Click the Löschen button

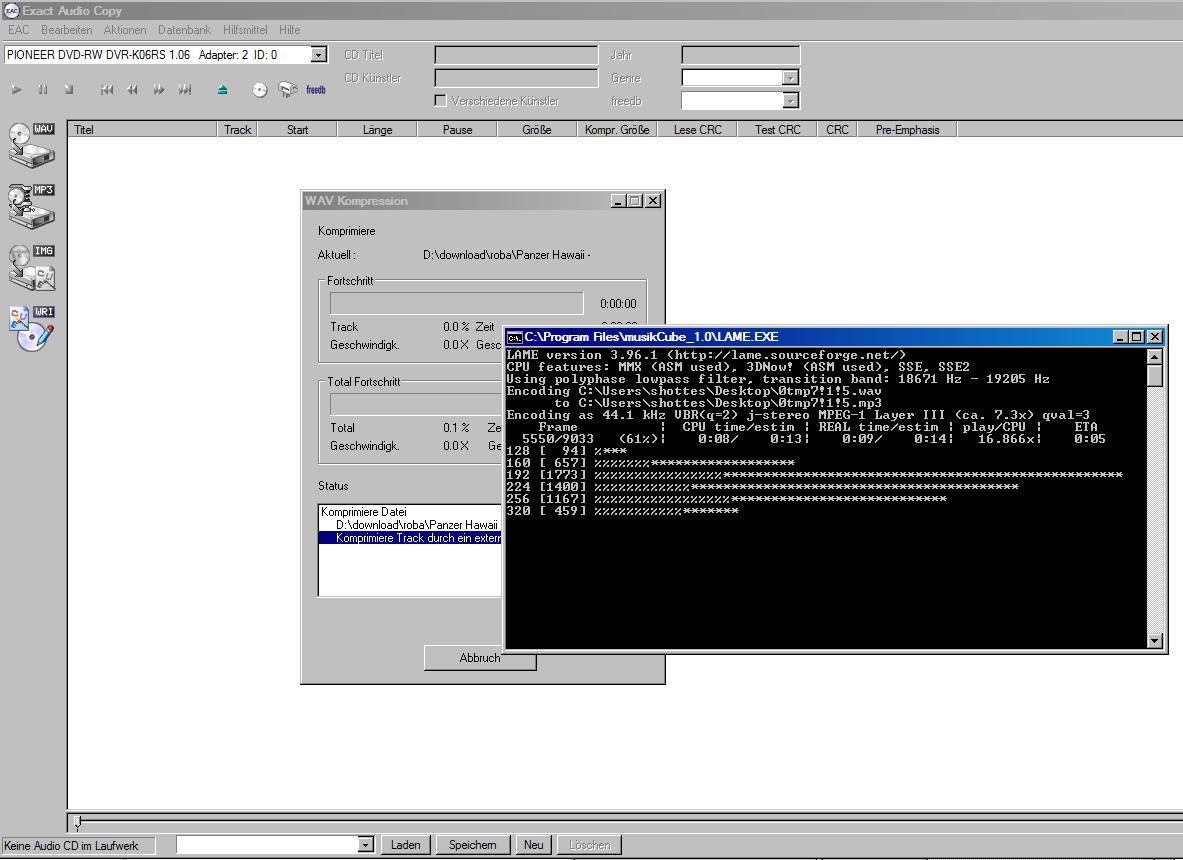589,845
